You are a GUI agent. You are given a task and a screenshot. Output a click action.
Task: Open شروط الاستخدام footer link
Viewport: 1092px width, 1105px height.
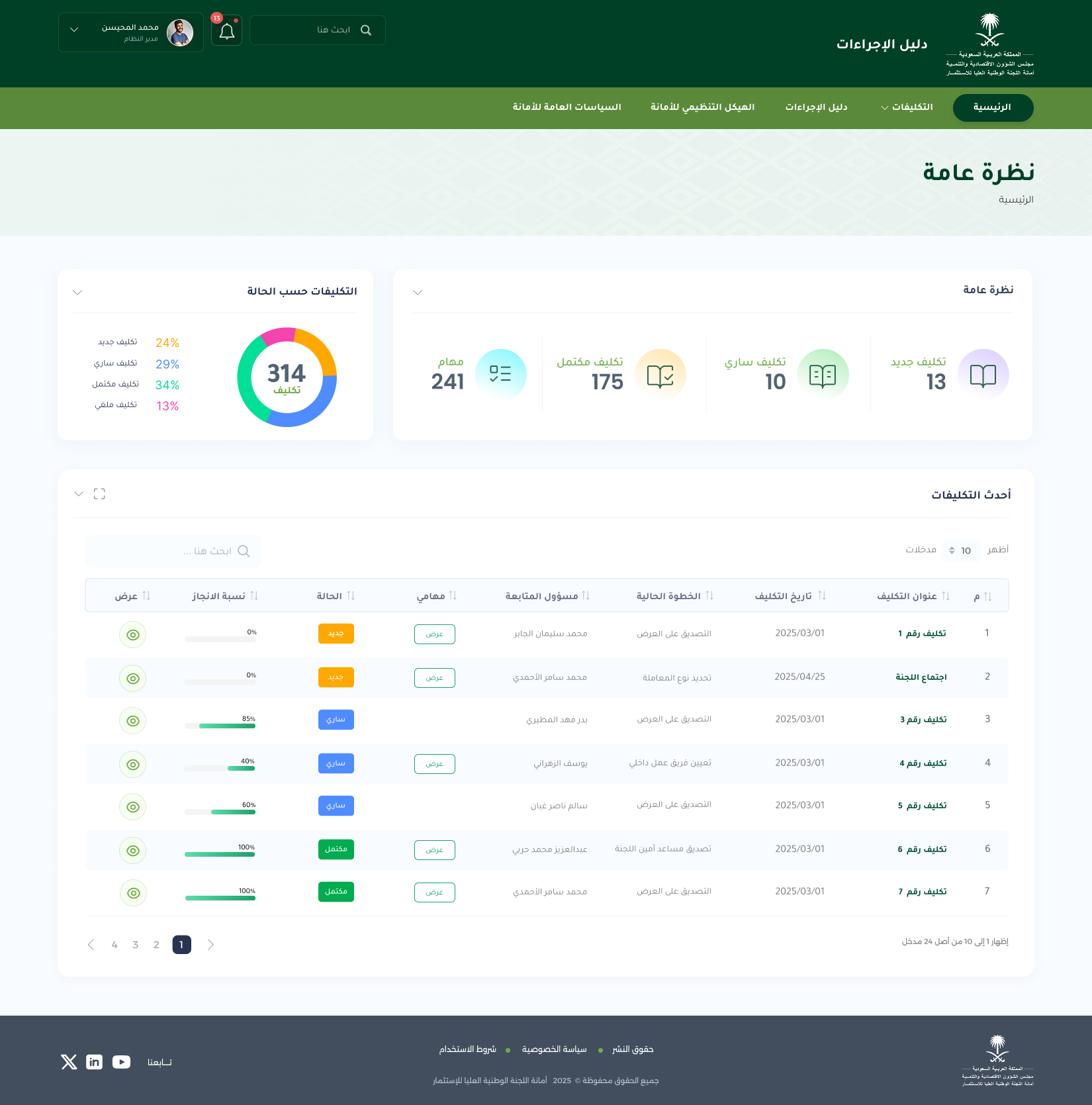tap(468, 1049)
